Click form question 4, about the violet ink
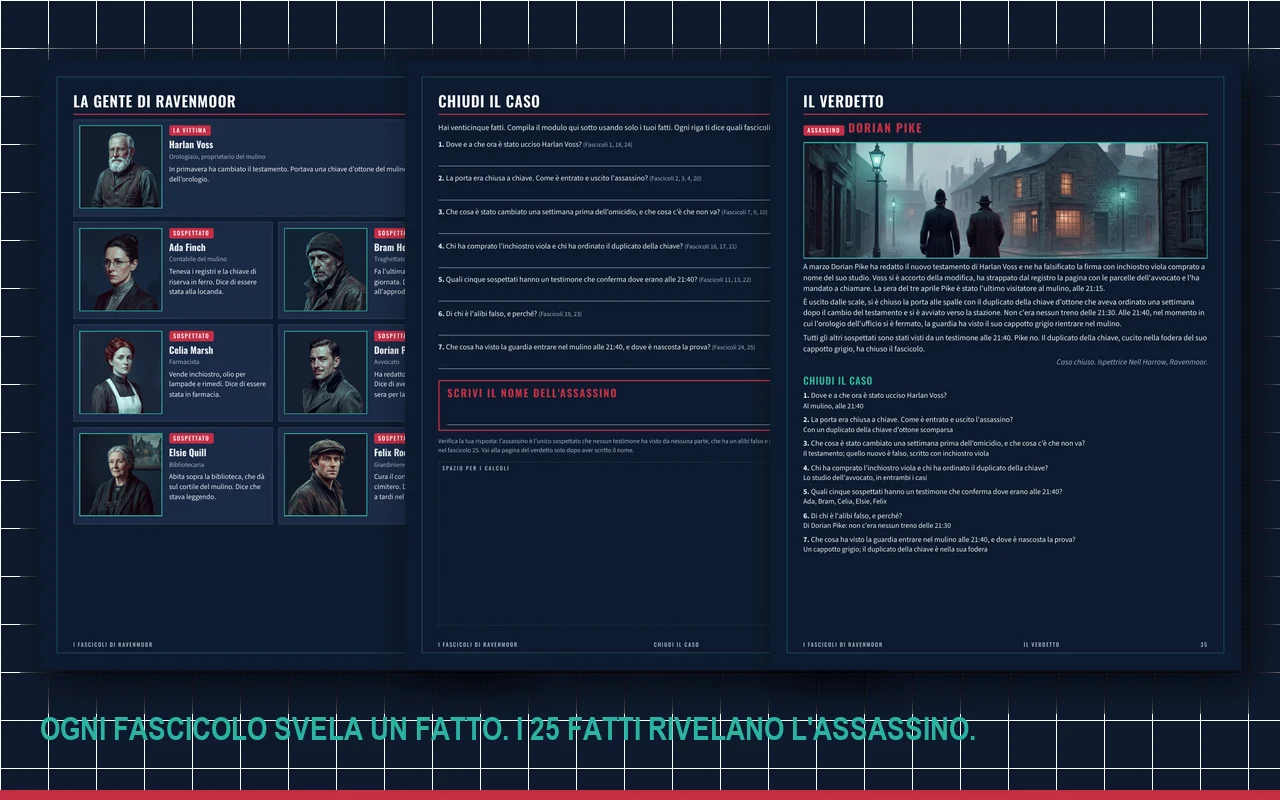The width and height of the screenshot is (1280, 800). [x=587, y=246]
